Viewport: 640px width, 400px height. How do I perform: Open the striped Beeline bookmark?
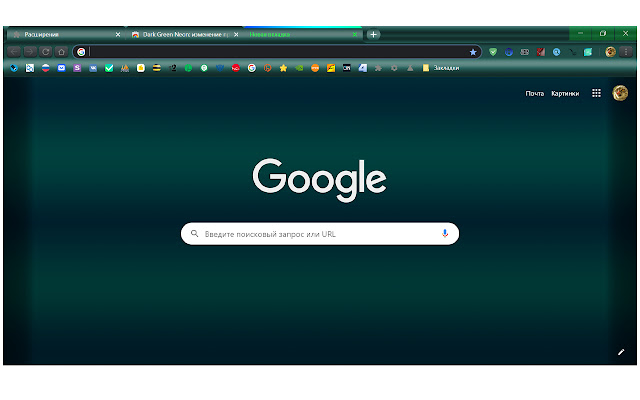(x=157, y=68)
